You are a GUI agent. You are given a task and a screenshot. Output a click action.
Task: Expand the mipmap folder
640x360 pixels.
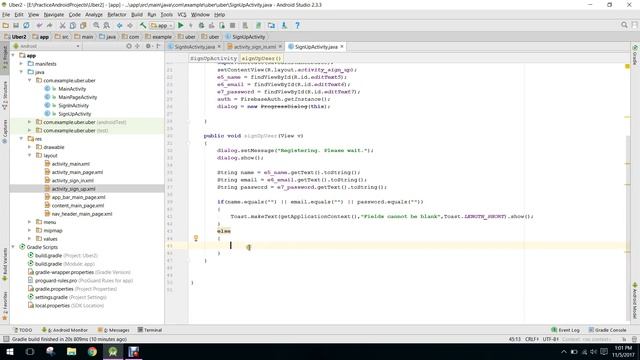point(29,230)
